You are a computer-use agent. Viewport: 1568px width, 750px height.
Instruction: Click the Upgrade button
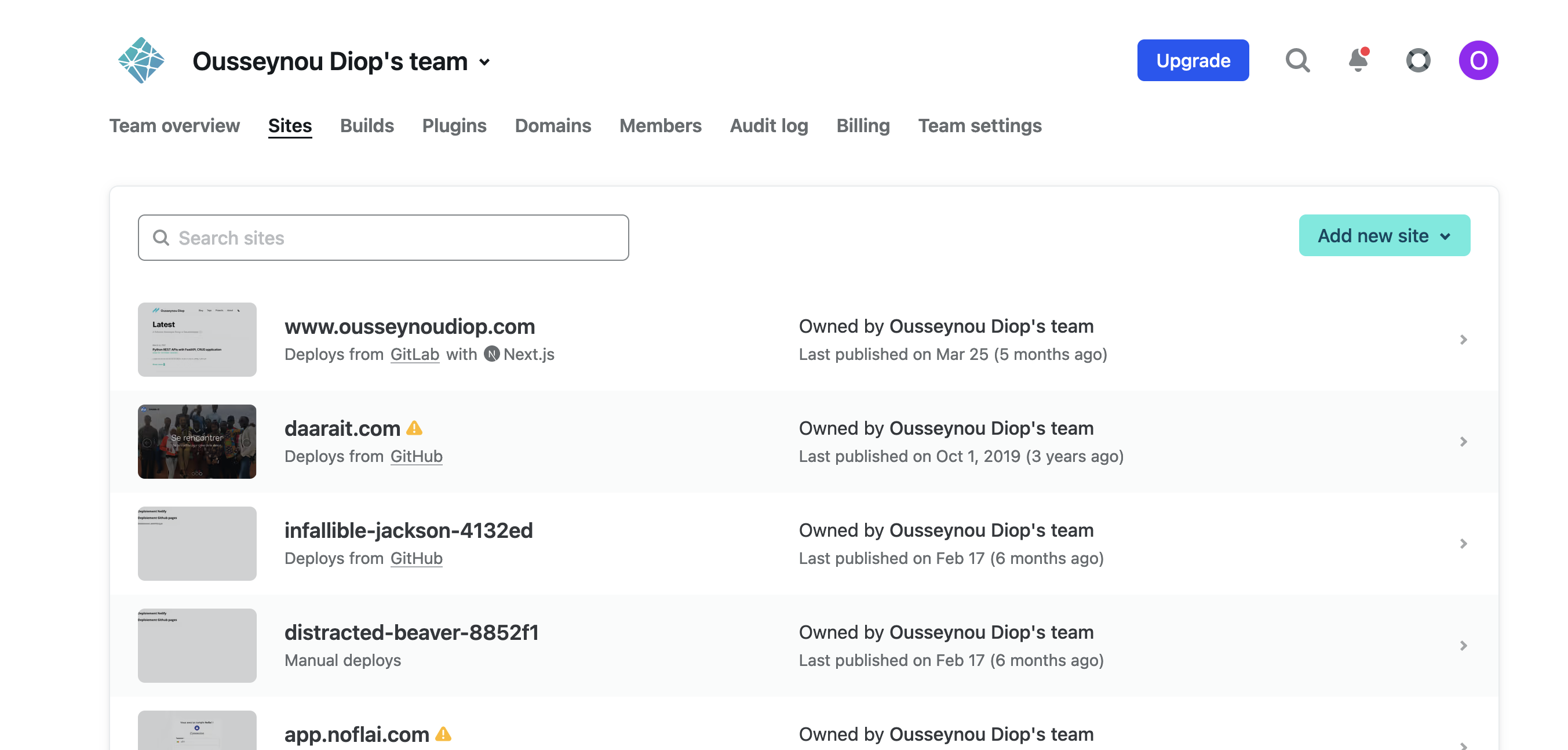[1193, 60]
